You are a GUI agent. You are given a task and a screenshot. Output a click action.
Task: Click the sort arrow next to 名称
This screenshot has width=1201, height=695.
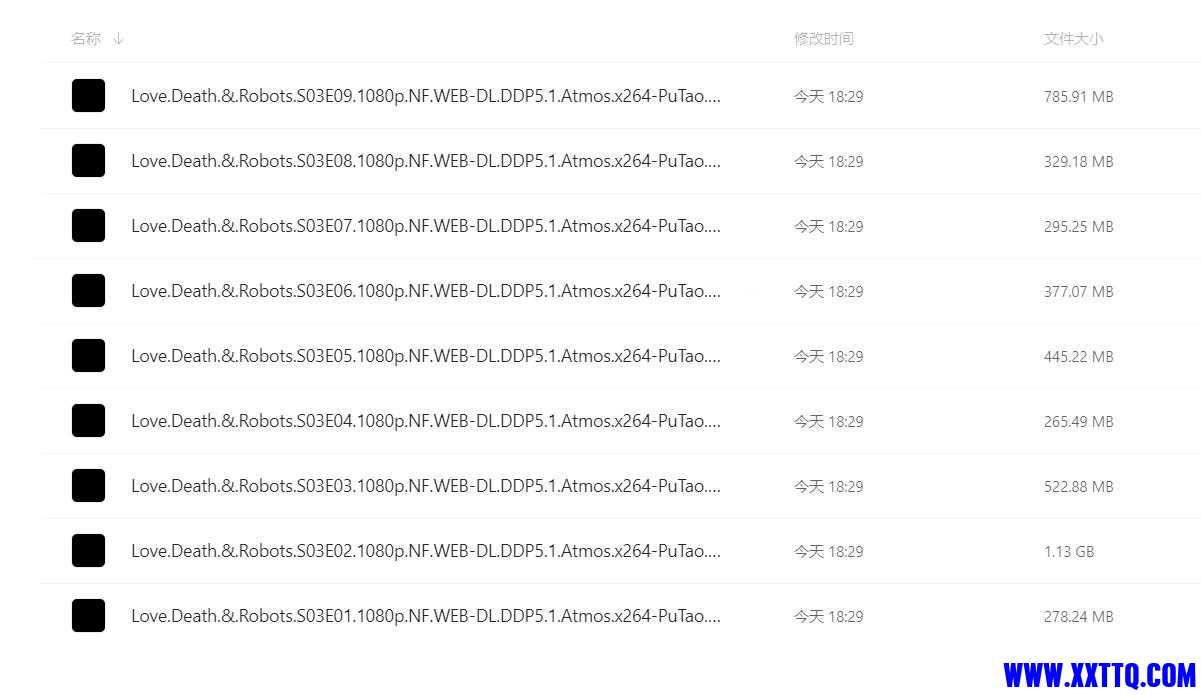click(118, 39)
